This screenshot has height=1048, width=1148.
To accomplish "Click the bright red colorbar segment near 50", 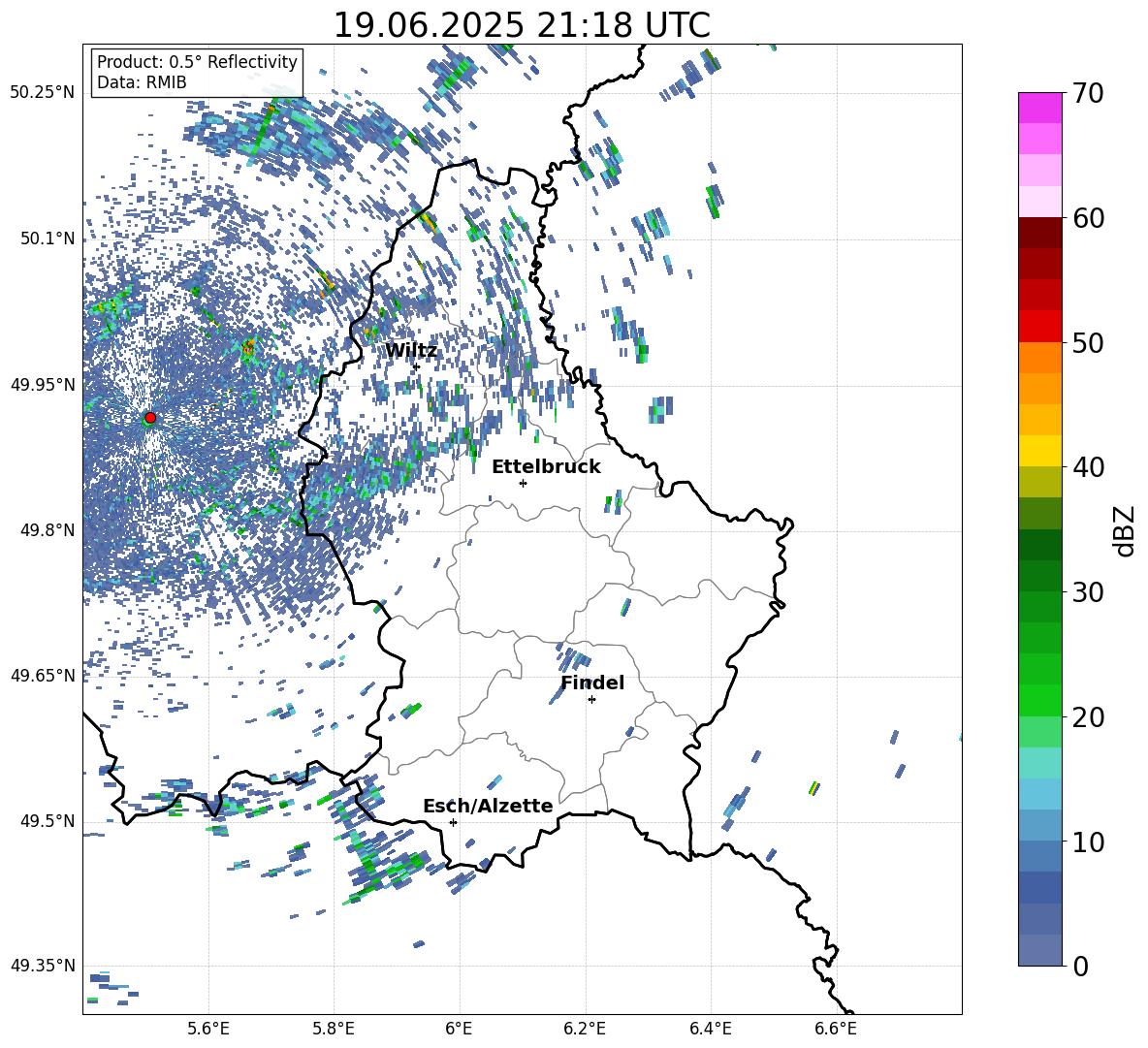I will tap(1039, 327).
